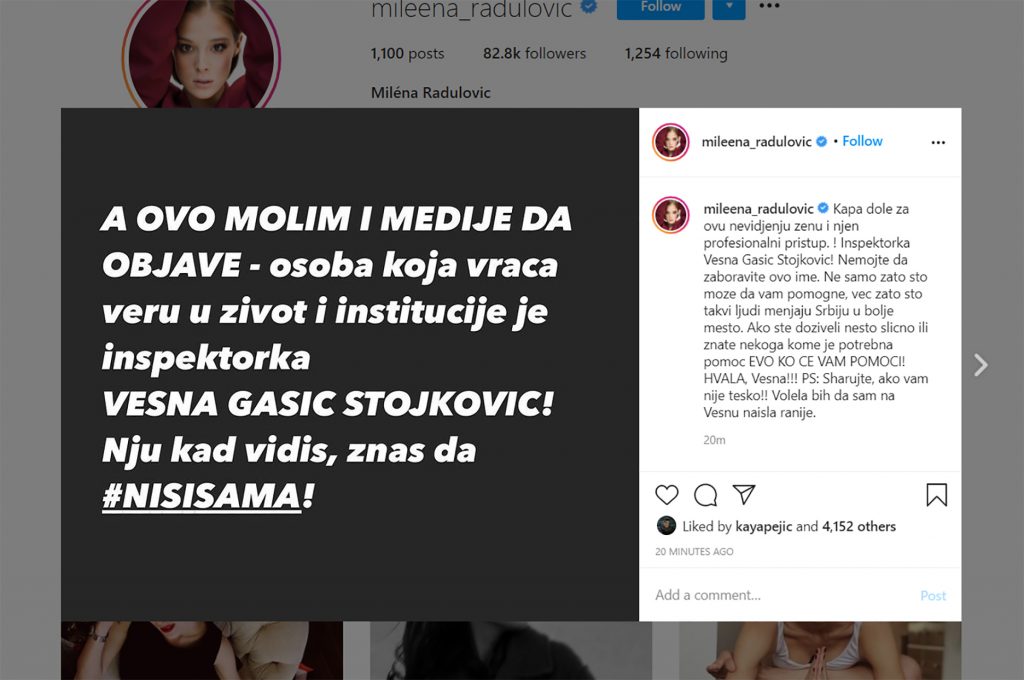The width and height of the screenshot is (1024, 680).
Task: Share the post using the paper plane icon
Action: (x=744, y=494)
